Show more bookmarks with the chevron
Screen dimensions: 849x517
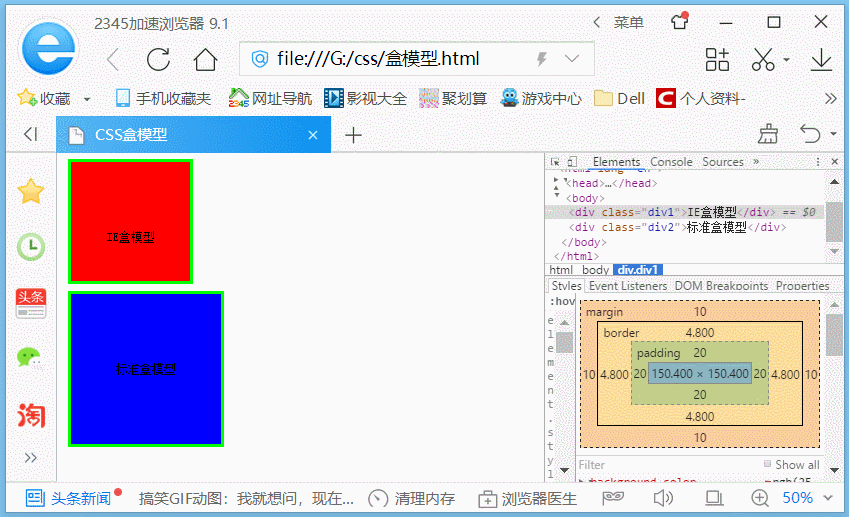pos(831,99)
